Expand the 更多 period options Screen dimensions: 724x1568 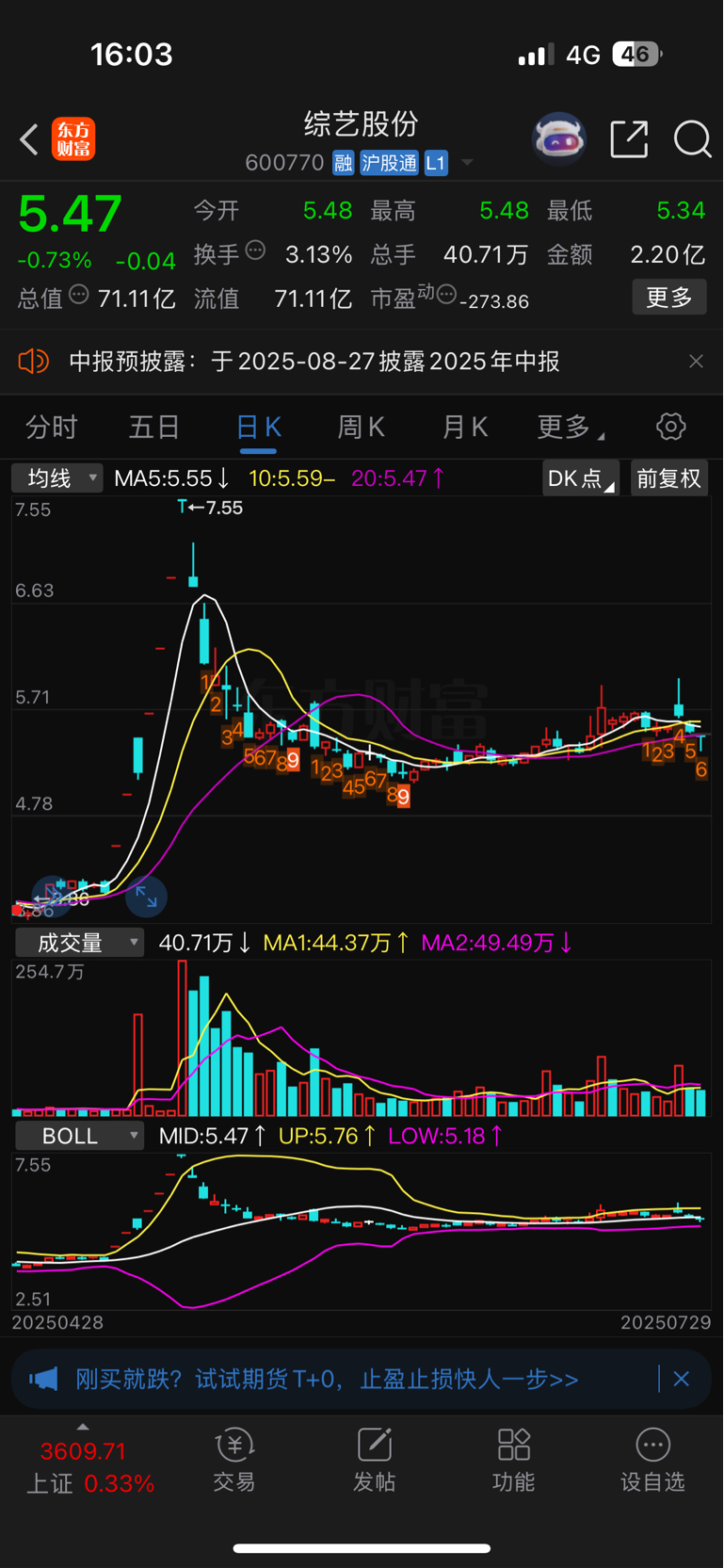(570, 428)
